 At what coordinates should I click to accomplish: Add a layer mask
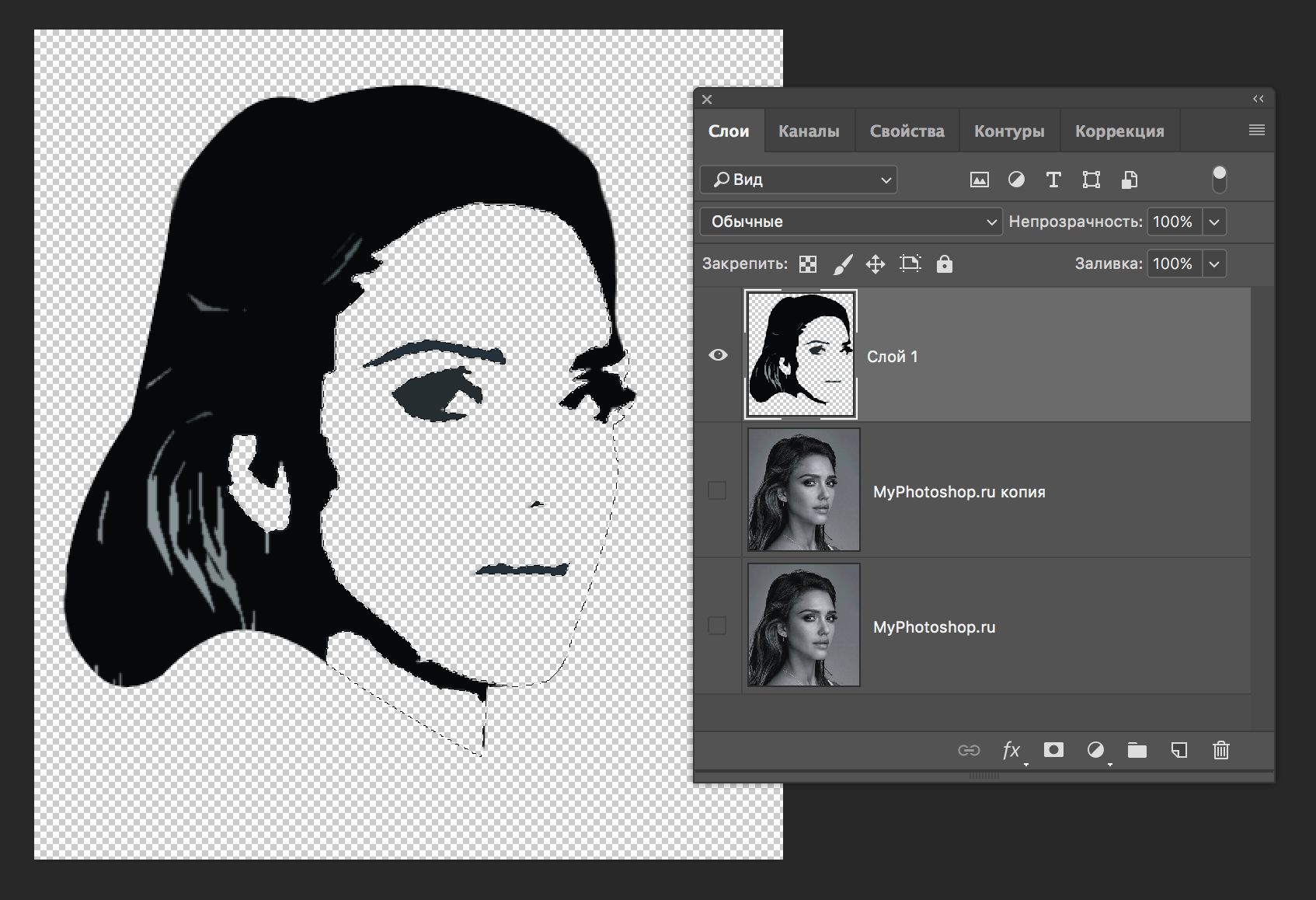[x=1053, y=750]
